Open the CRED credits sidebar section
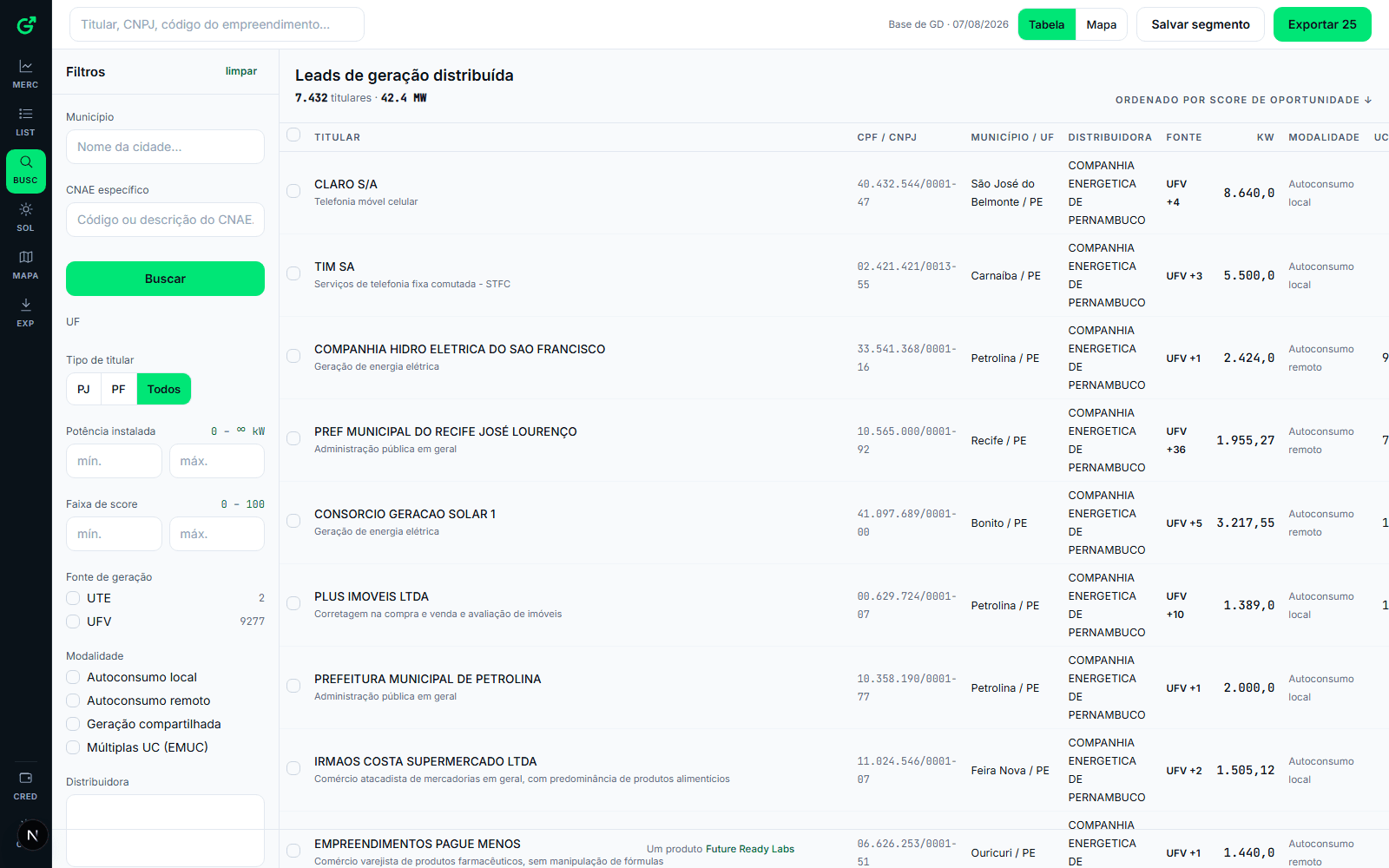 pyautogui.click(x=26, y=786)
